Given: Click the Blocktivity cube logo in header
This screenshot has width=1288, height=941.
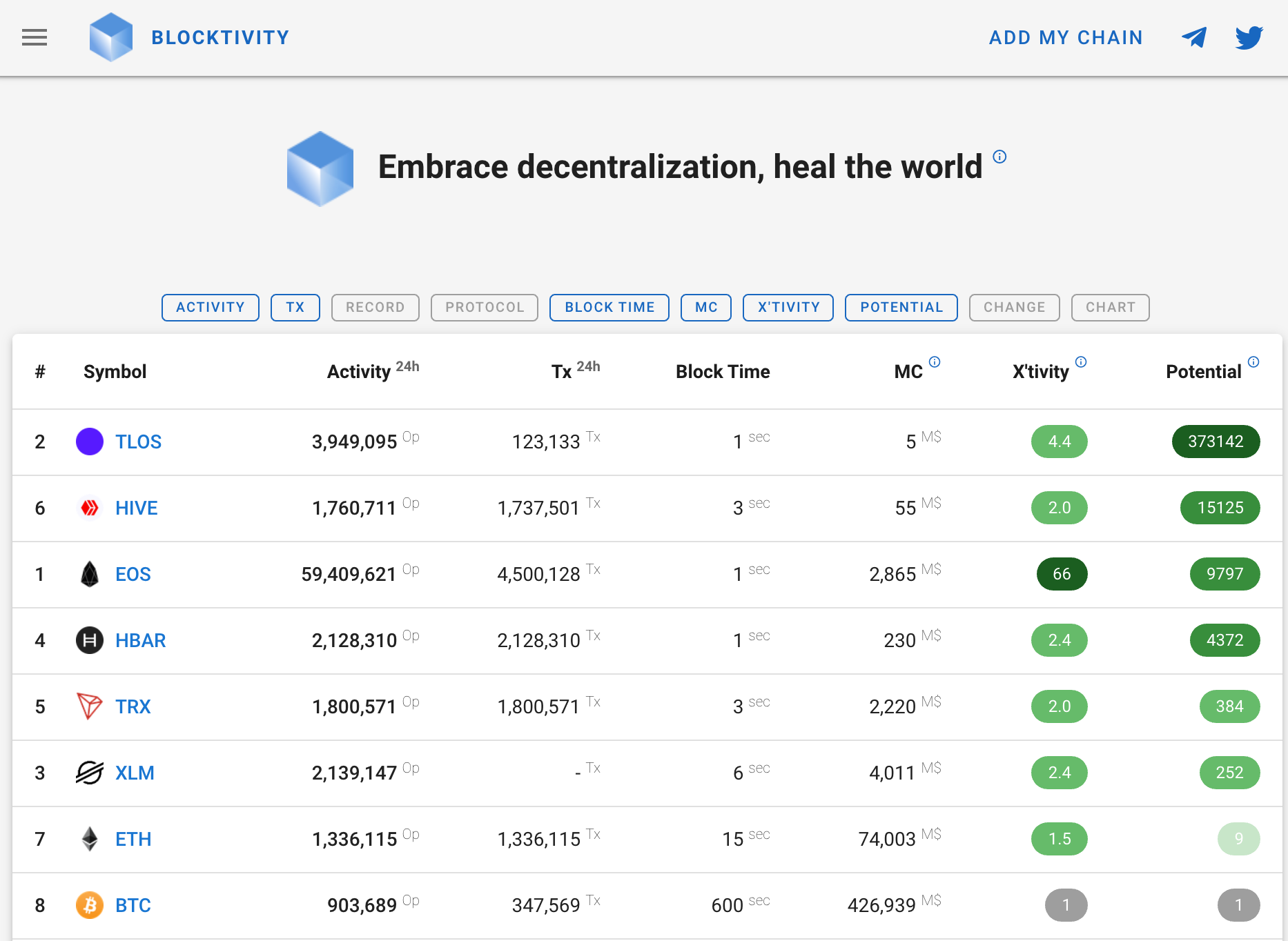Looking at the screenshot, I should point(111,37).
